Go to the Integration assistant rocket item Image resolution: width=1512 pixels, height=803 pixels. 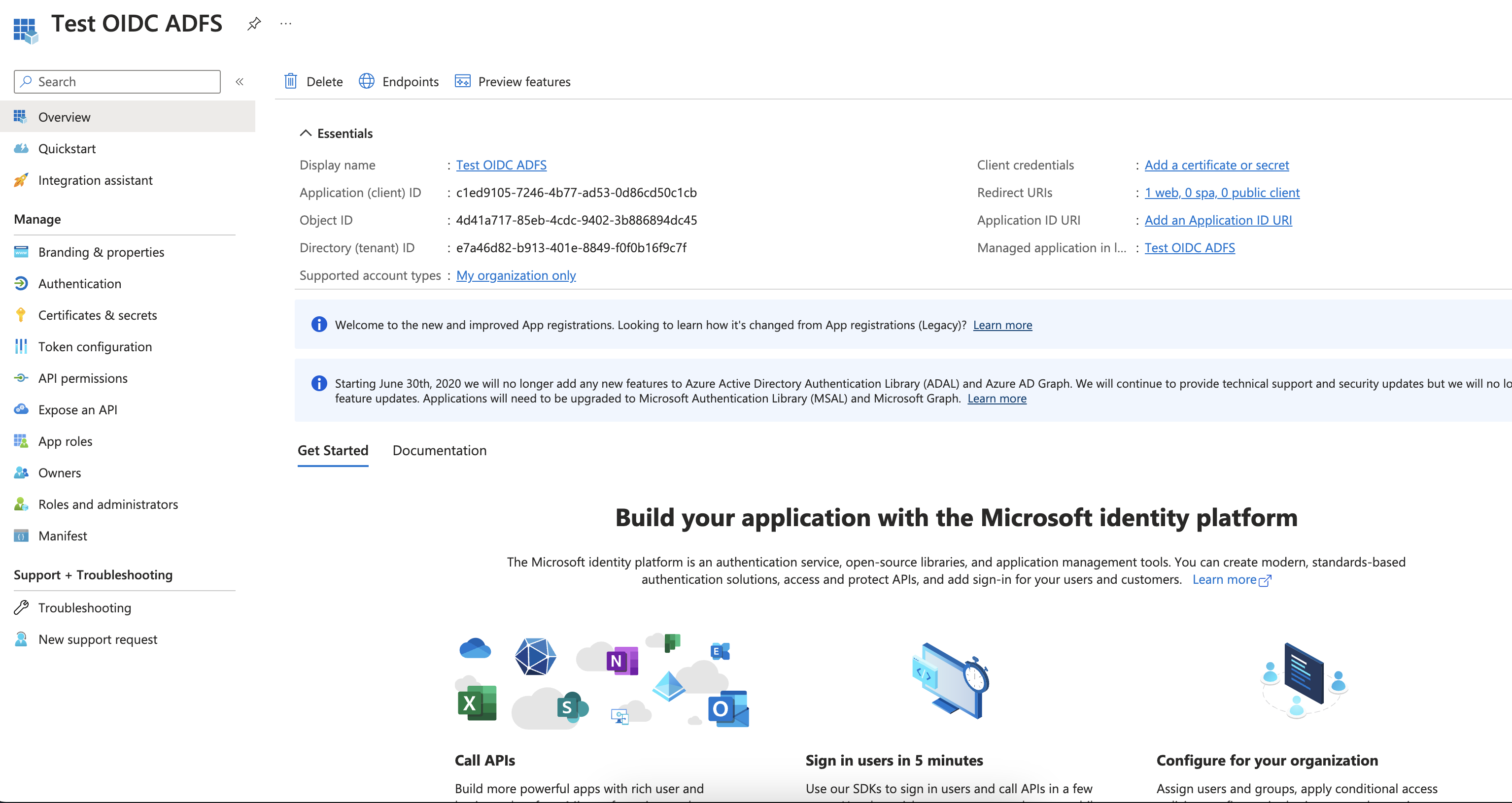pos(21,180)
